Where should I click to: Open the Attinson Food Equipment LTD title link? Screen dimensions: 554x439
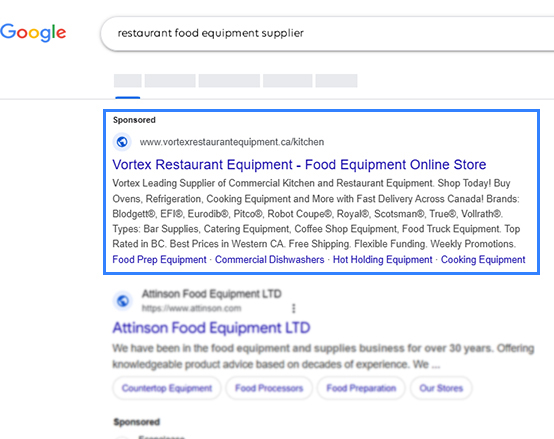point(211,328)
